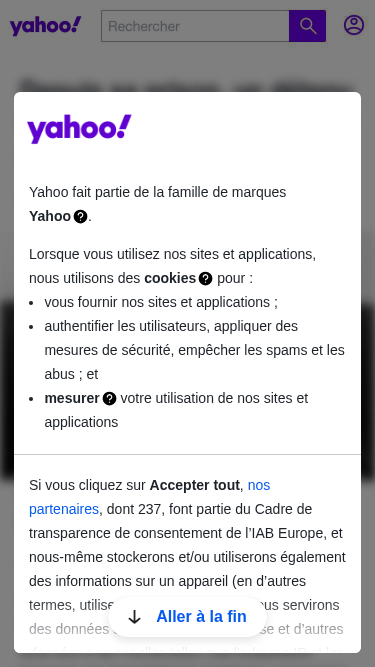This screenshot has height=667, width=375.
Task: Click the Yahoo logo in the header
Action: click(45, 26)
